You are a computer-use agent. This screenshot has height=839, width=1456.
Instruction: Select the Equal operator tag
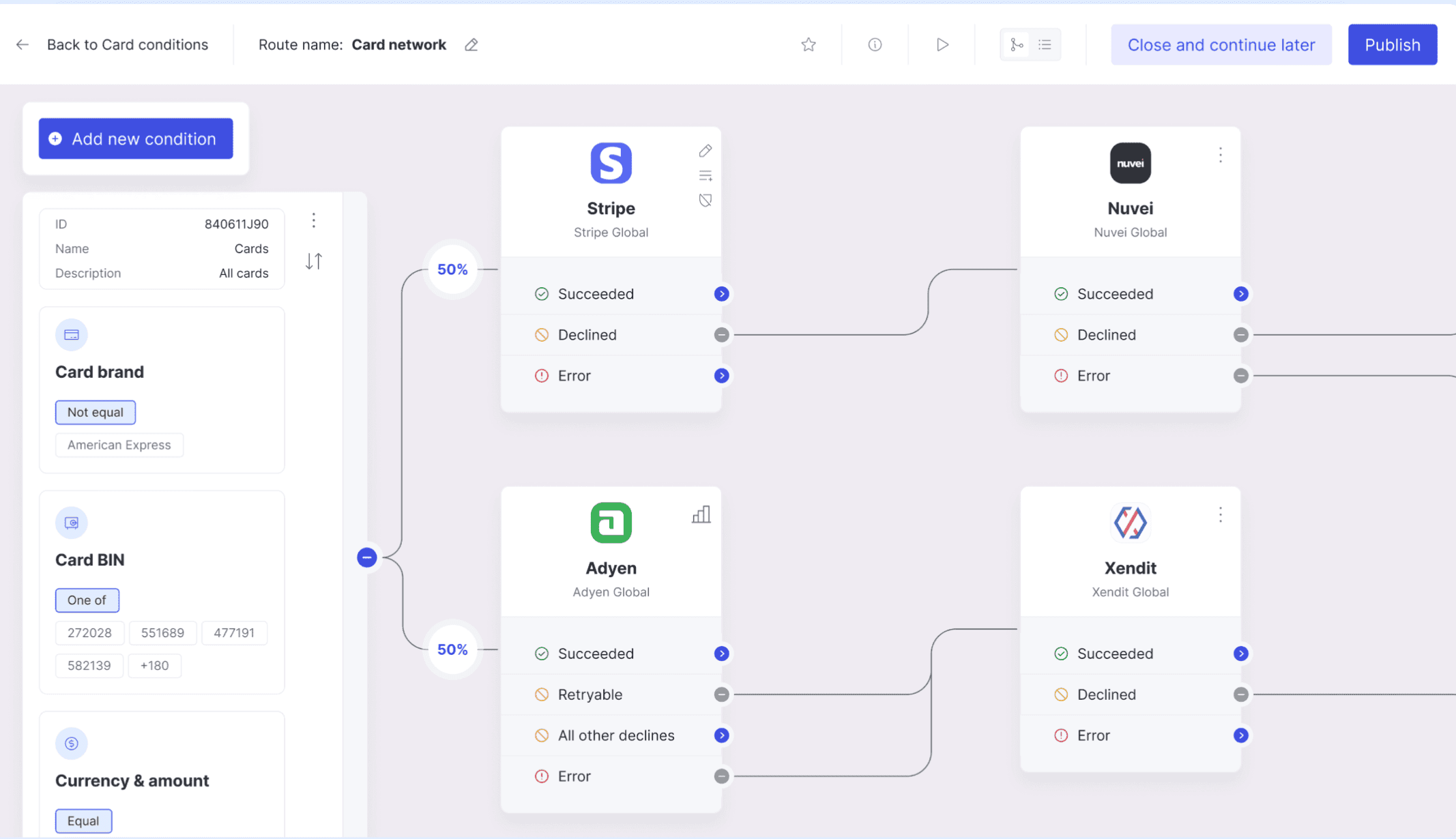point(83,821)
